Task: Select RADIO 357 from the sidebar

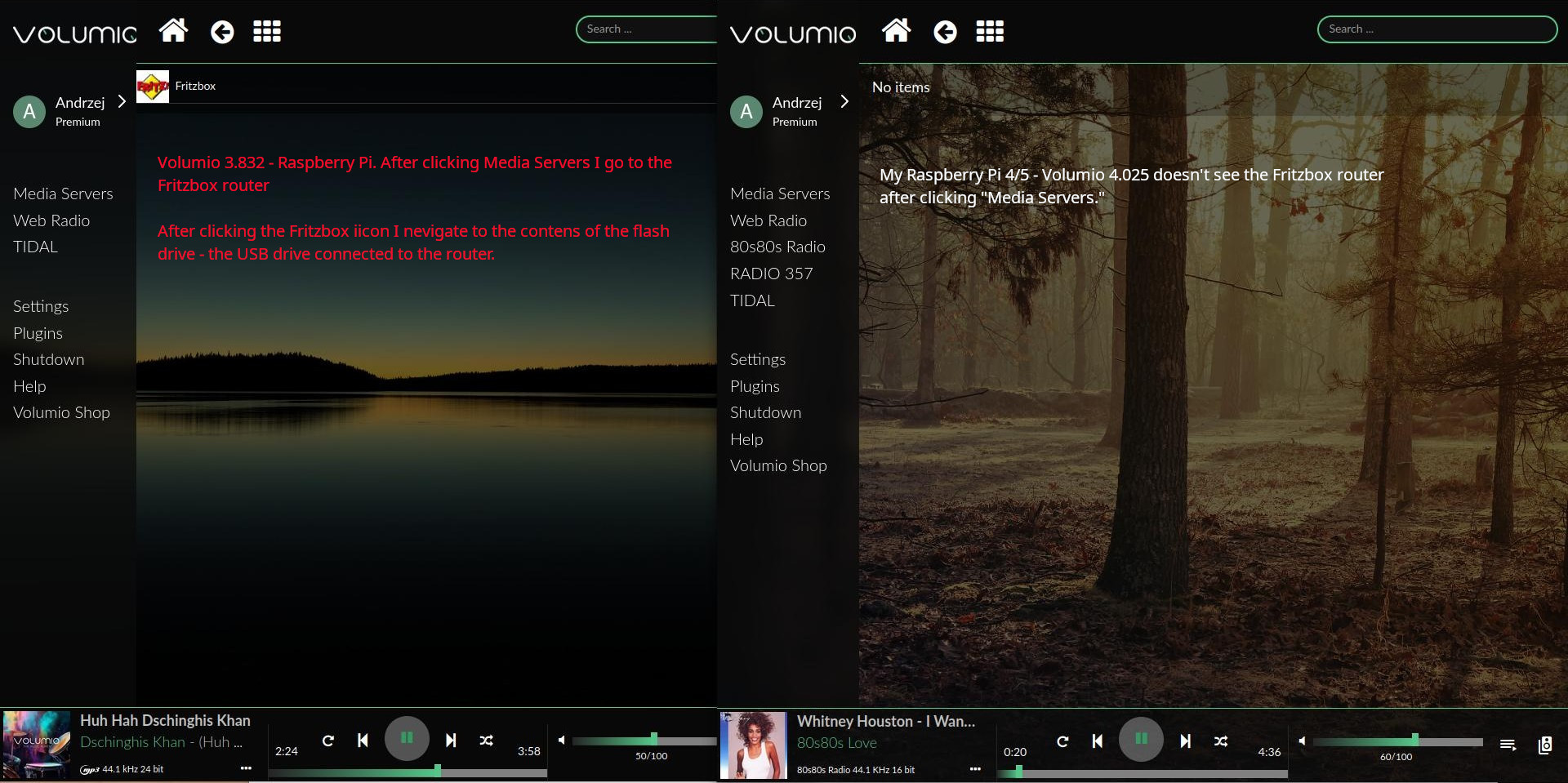Action: (x=771, y=274)
